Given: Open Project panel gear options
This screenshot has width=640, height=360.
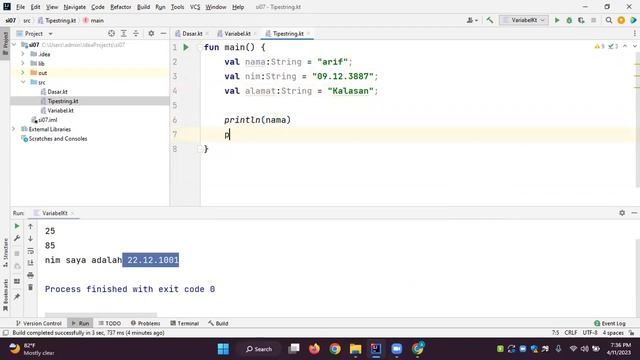Looking at the screenshot, I should [x=151, y=33].
